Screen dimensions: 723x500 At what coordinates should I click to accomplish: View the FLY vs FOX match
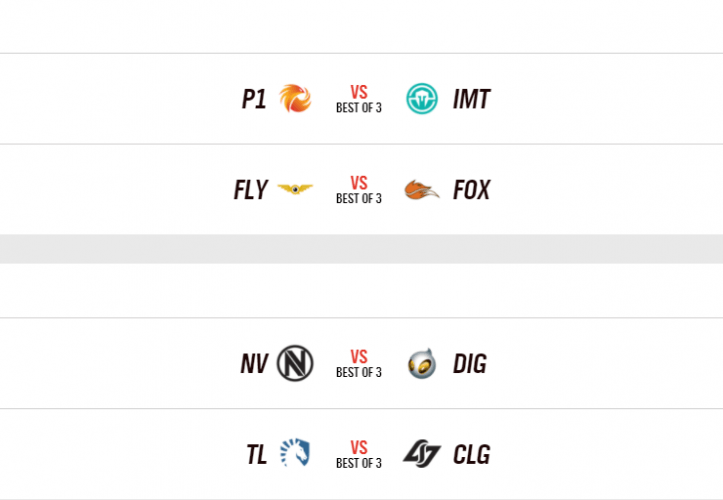359,190
